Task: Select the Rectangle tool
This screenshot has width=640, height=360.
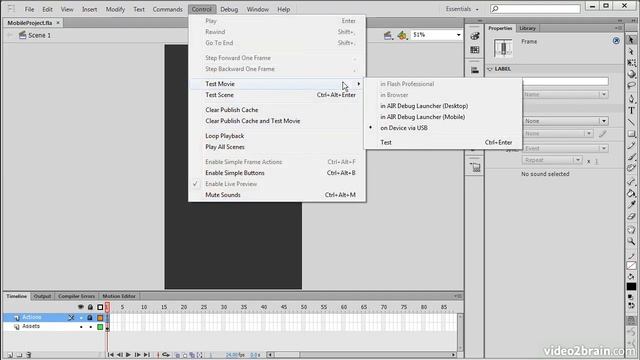Action: (x=631, y=133)
